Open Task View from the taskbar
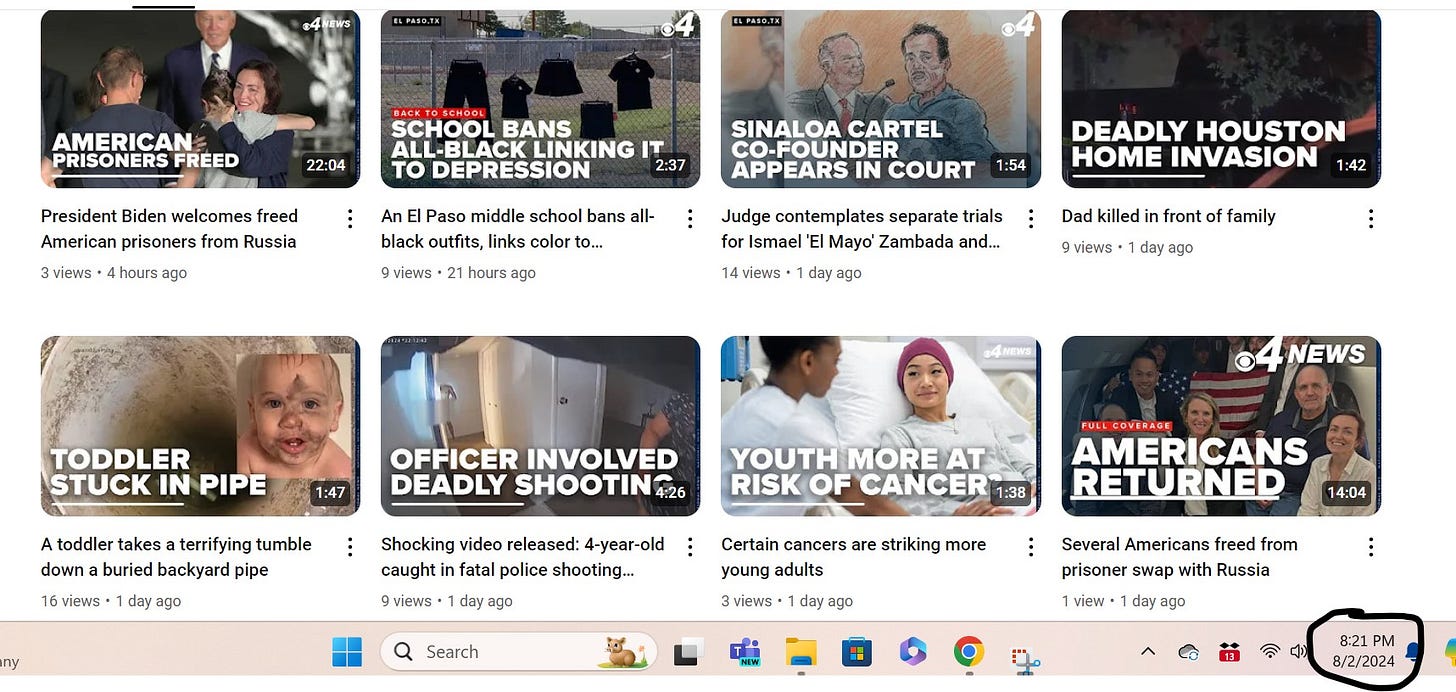 click(687, 652)
